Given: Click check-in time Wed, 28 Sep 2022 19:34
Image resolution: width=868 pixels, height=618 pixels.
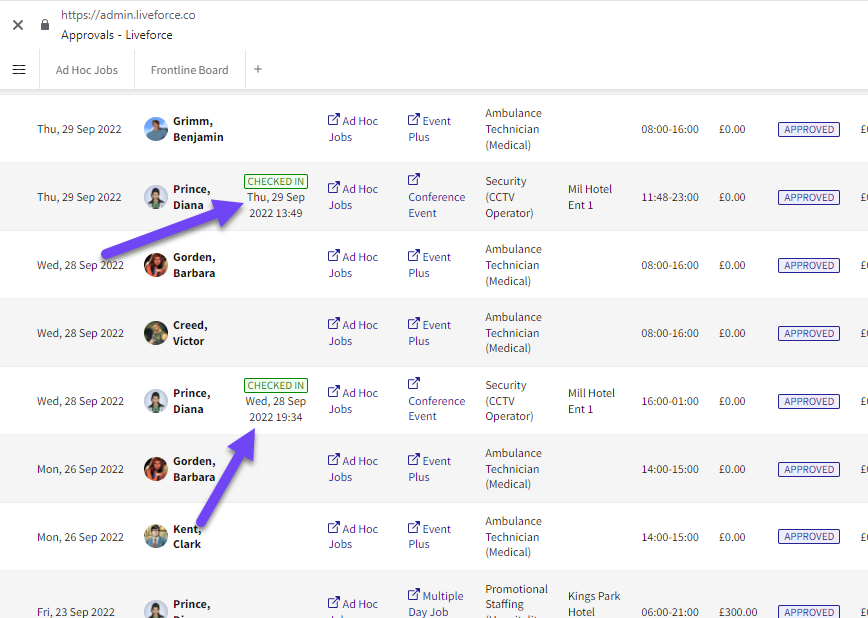Looking at the screenshot, I should pyautogui.click(x=276, y=409).
